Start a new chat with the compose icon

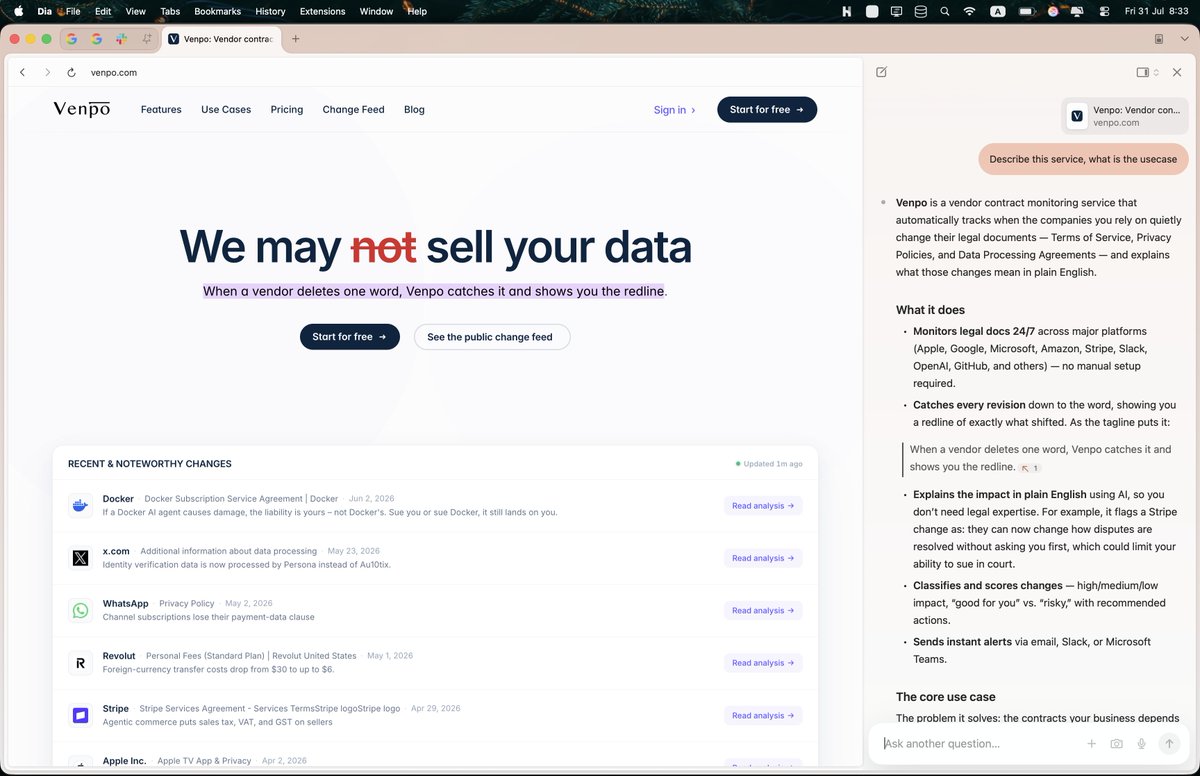[881, 72]
